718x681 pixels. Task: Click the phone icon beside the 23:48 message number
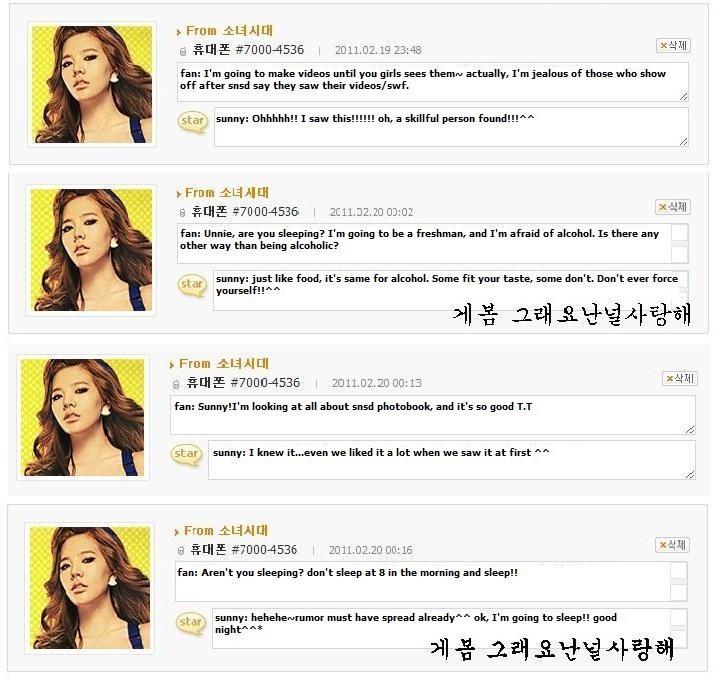(x=183, y=51)
